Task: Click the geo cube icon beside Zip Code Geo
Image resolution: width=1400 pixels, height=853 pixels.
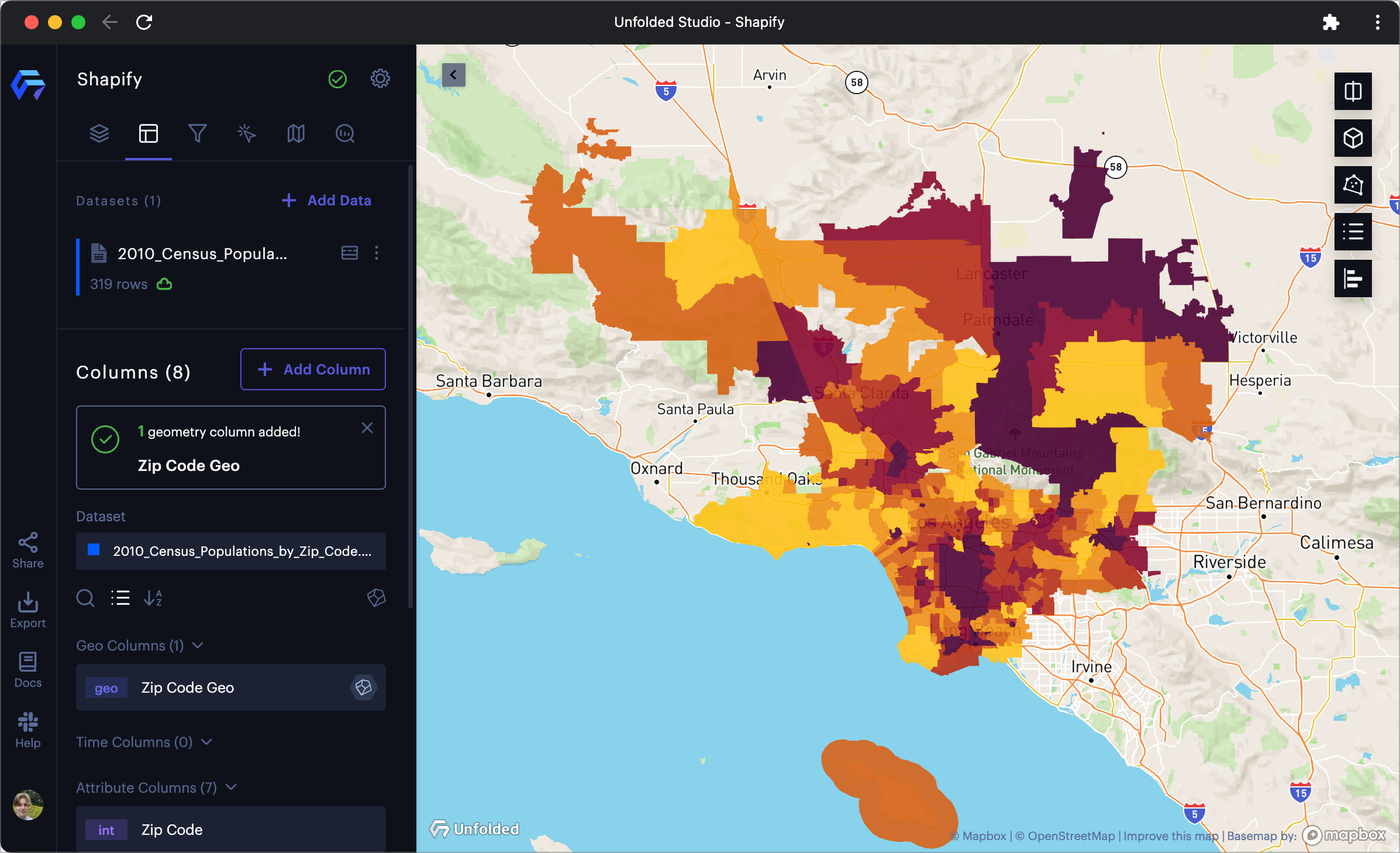Action: (x=363, y=687)
